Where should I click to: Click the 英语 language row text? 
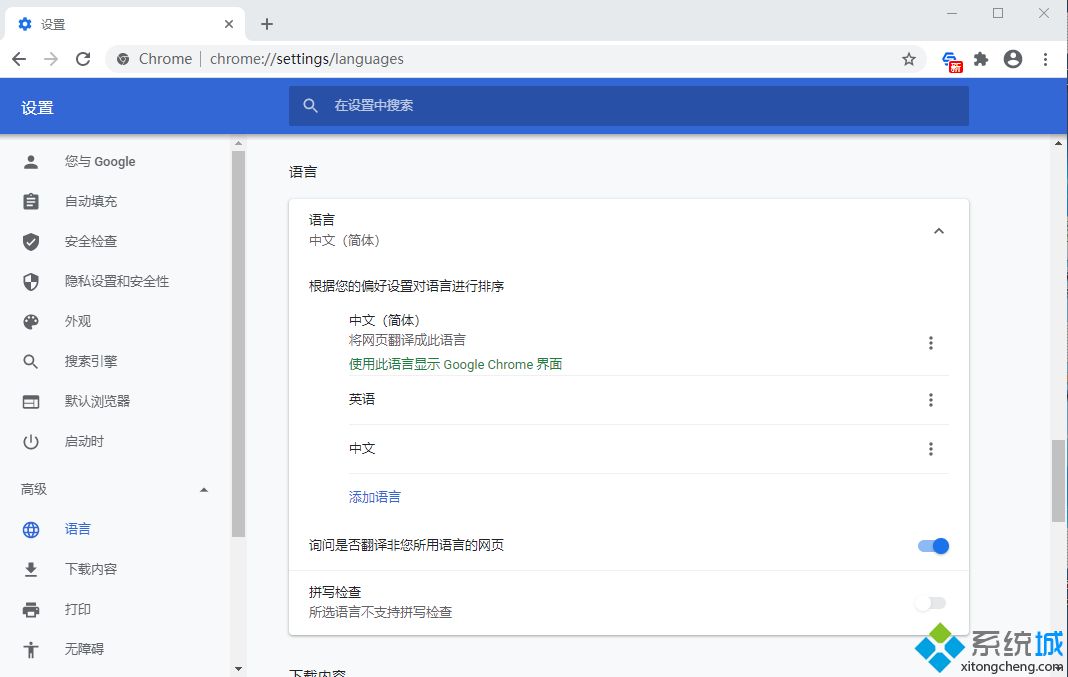362,399
